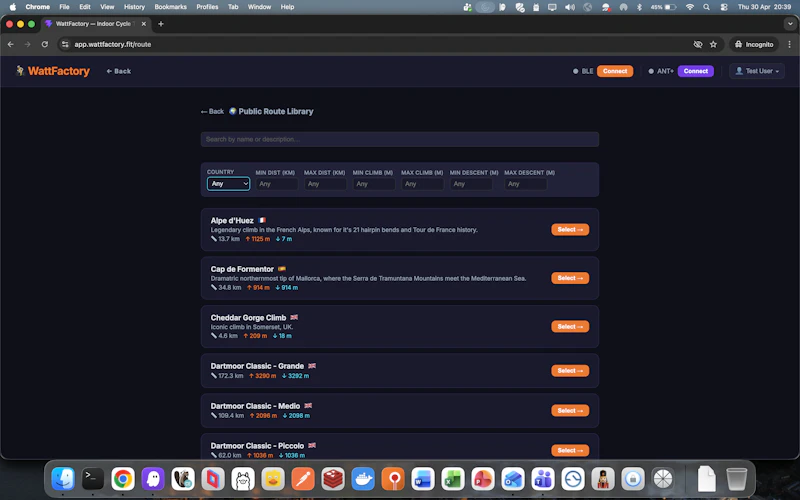
Task: Open the Profiles menu
Action: point(207,7)
